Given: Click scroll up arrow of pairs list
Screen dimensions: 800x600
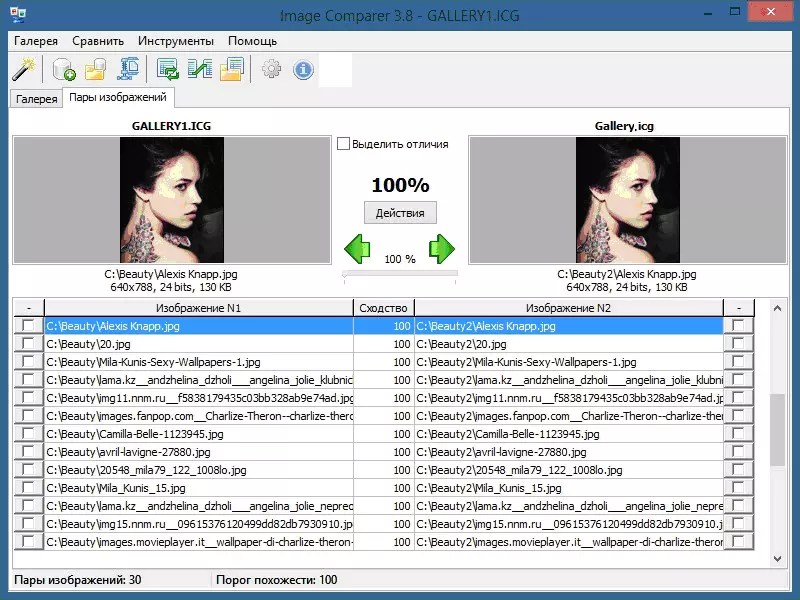Looking at the screenshot, I should coord(777,308).
